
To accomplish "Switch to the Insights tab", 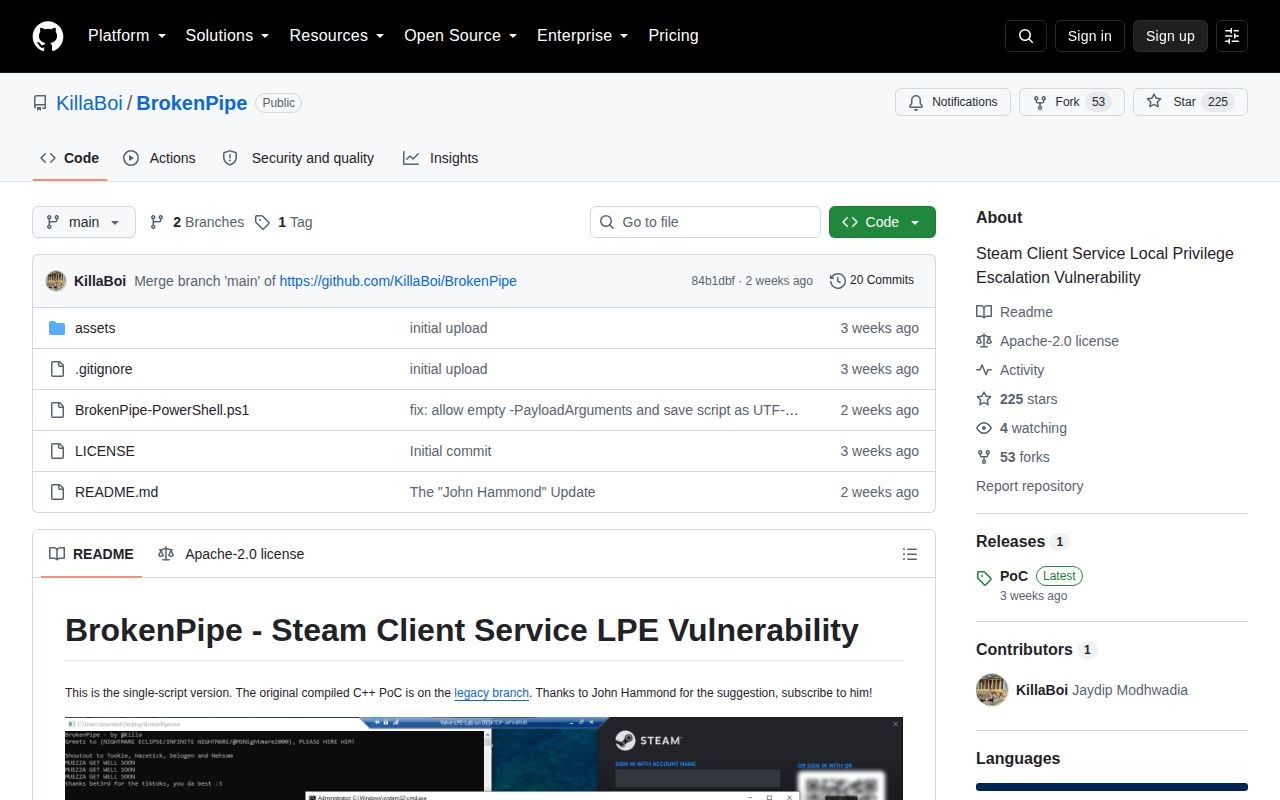I will coord(440,158).
